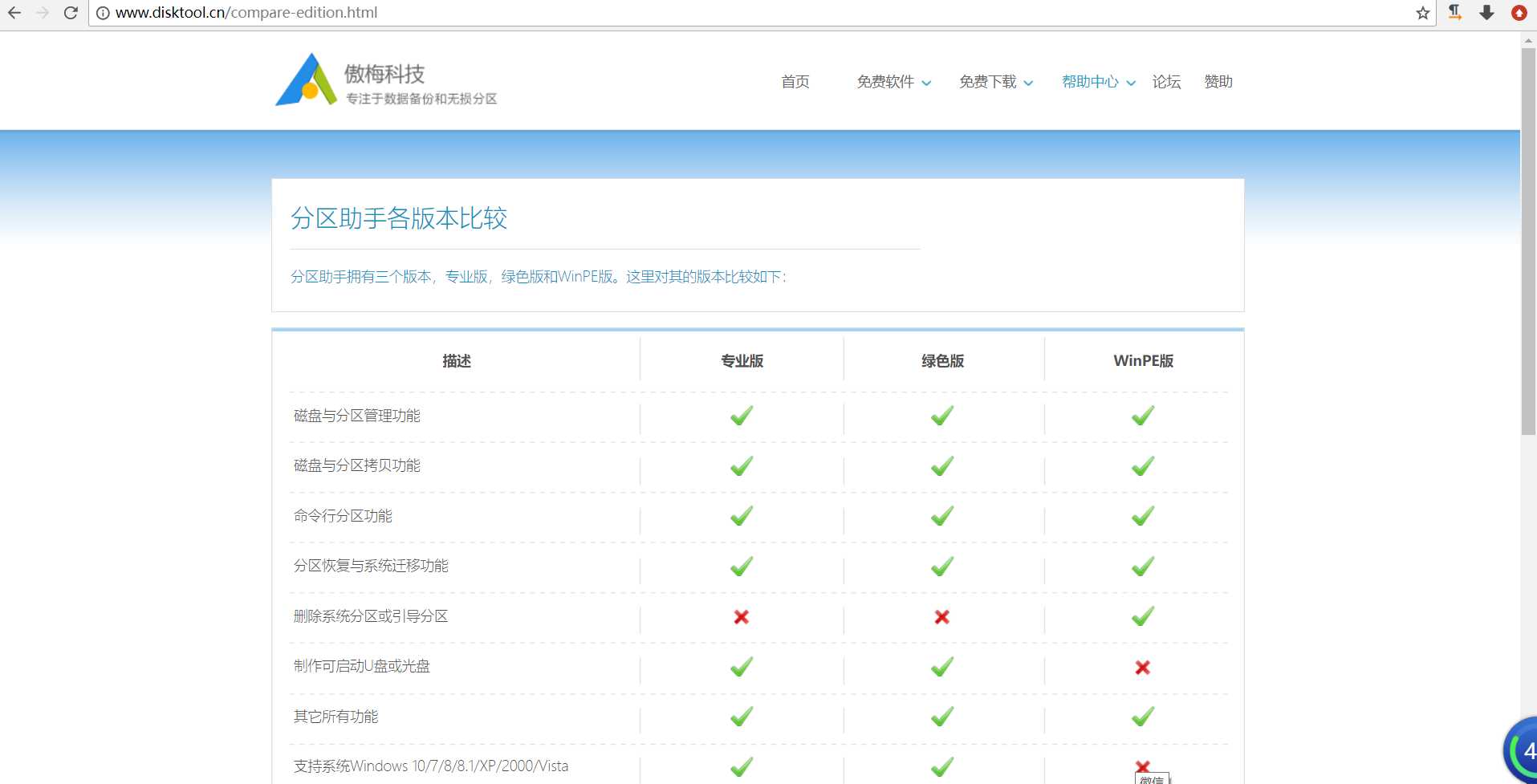This screenshot has height=784, width=1537.
Task: Click the 绿色版 column header
Action: pos(942,361)
